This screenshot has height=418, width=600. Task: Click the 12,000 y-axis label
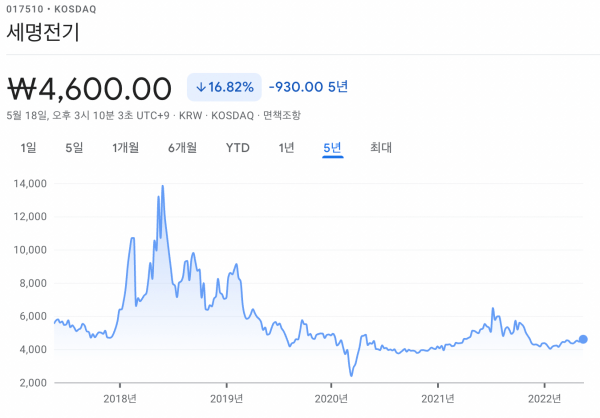(30, 217)
